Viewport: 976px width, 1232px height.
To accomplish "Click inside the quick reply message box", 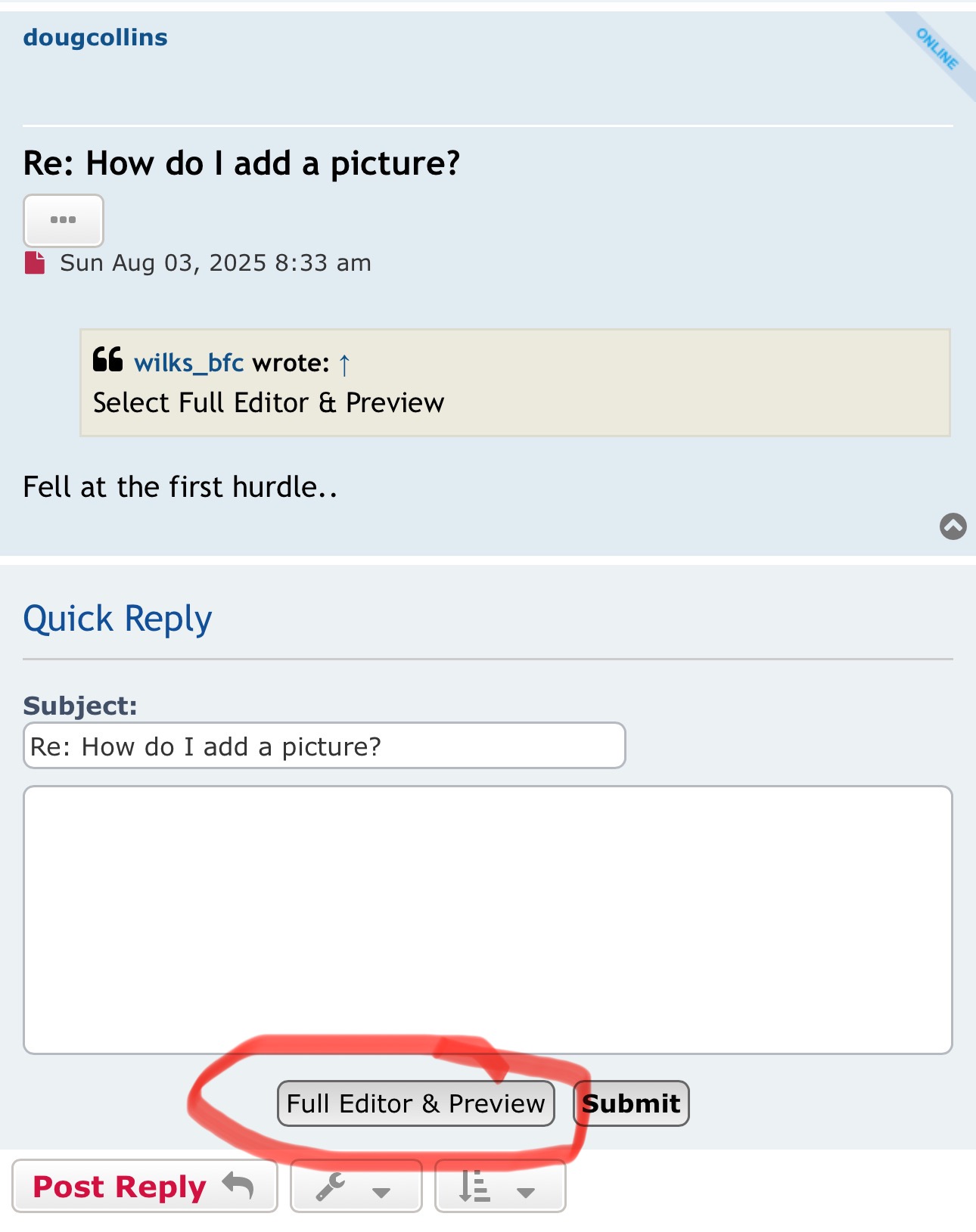I will (x=487, y=919).
